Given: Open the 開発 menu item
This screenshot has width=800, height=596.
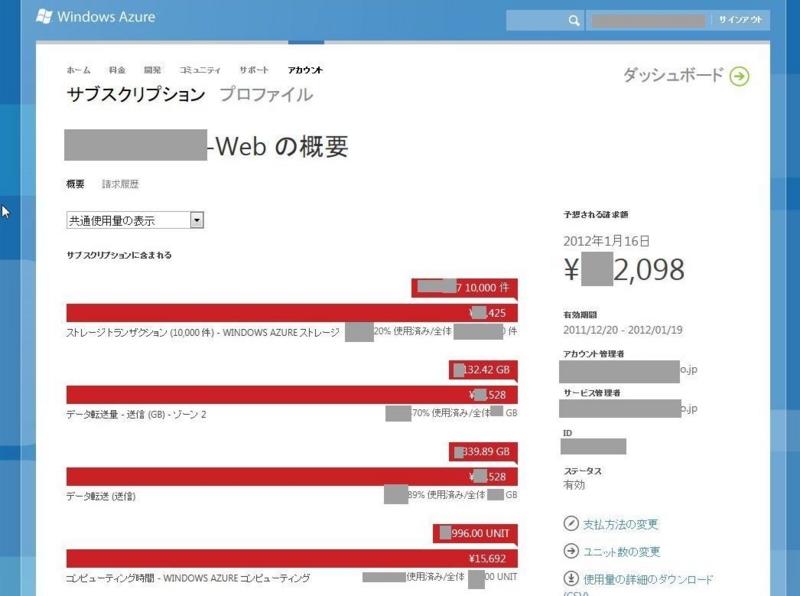Looking at the screenshot, I should point(152,70).
